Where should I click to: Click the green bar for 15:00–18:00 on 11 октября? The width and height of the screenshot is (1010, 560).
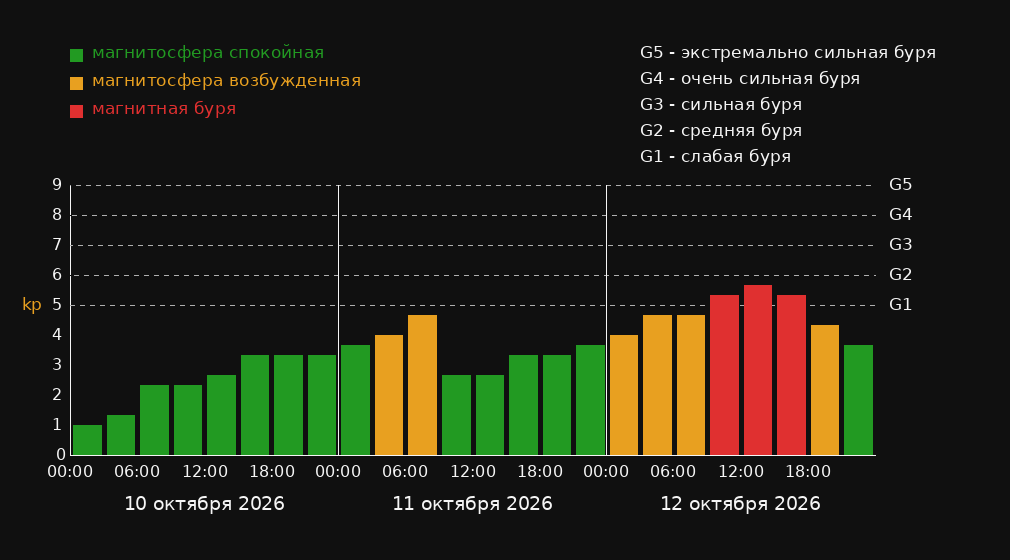click(x=523, y=405)
